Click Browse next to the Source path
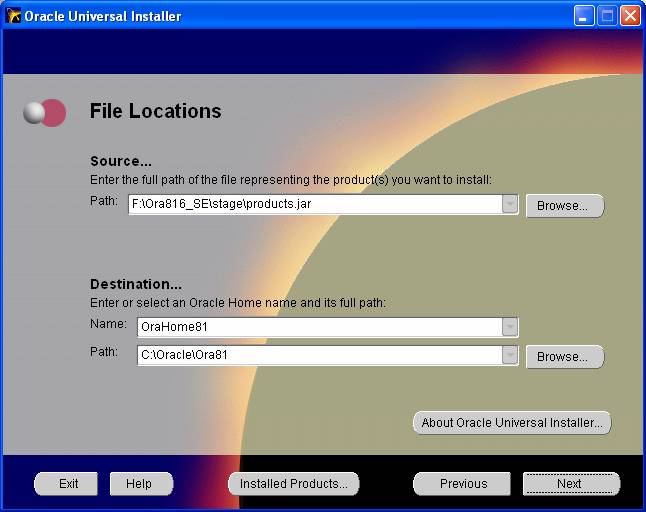Image resolution: width=646 pixels, height=512 pixels. point(564,206)
